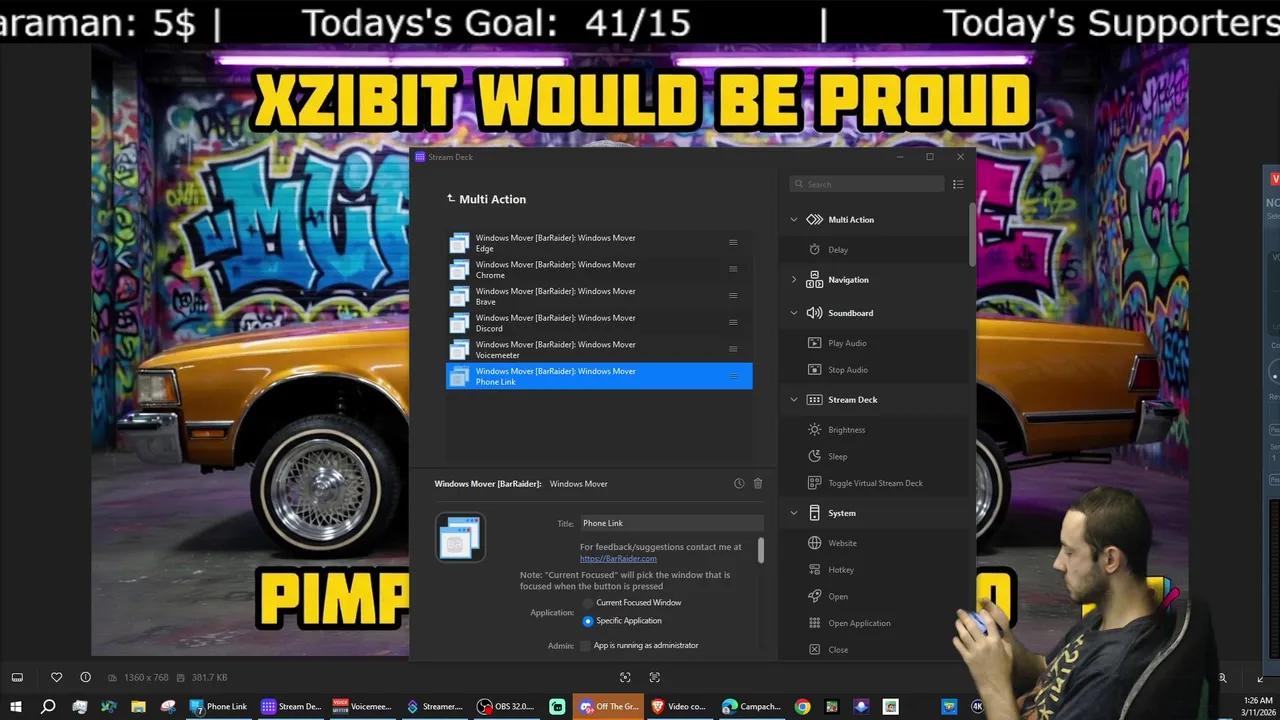Grab the drag handle on the Chrome row
Viewport: 1280px width, 720px height.
[x=733, y=269]
